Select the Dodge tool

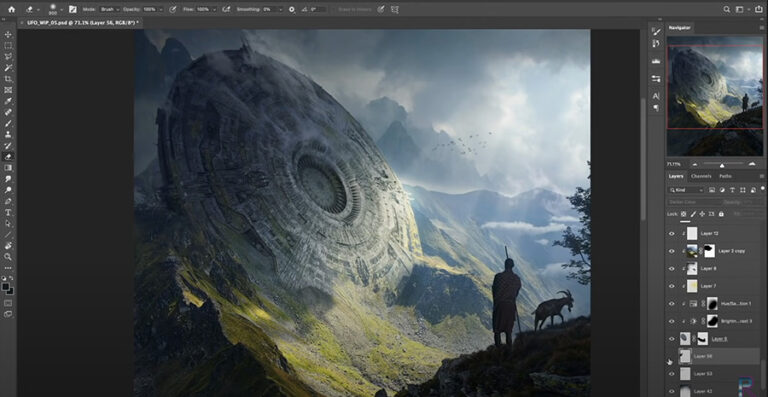(8, 190)
